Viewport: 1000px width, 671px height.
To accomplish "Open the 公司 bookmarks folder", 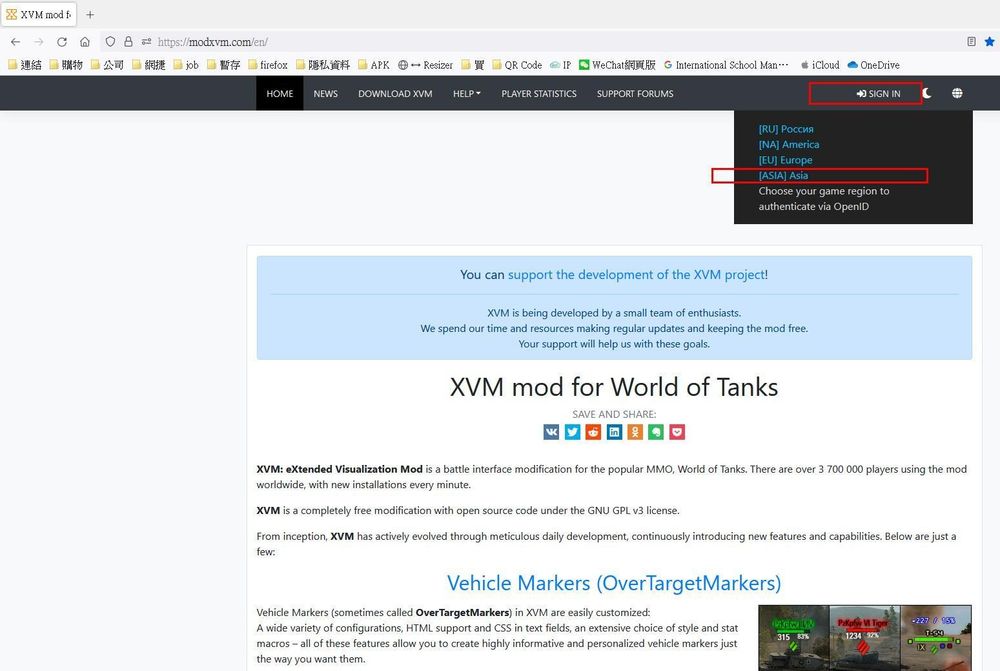I will pos(107,65).
